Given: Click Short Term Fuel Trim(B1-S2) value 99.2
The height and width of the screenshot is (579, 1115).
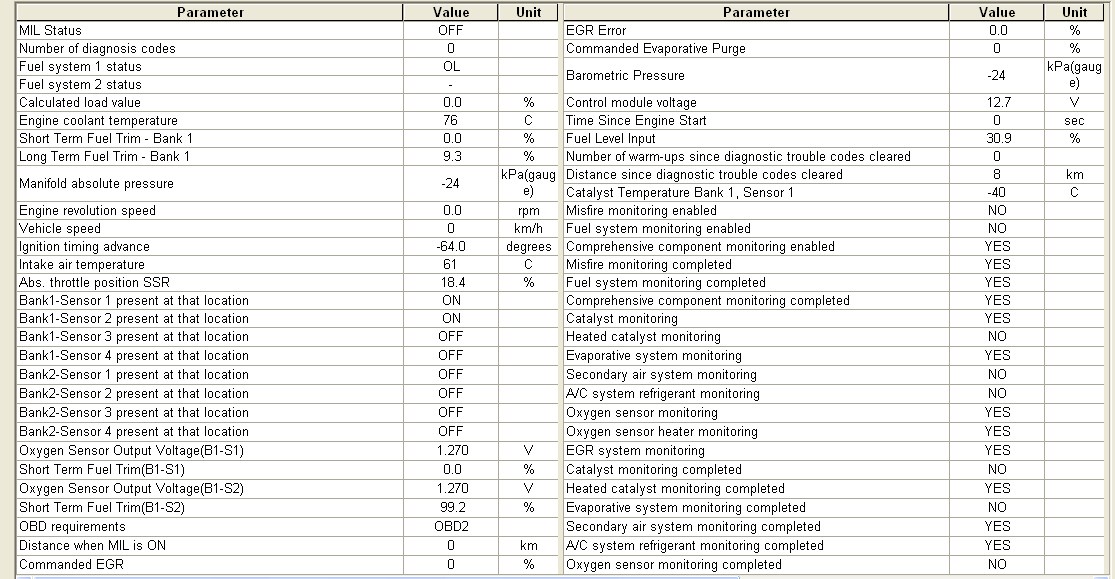Looking at the screenshot, I should pos(451,508).
